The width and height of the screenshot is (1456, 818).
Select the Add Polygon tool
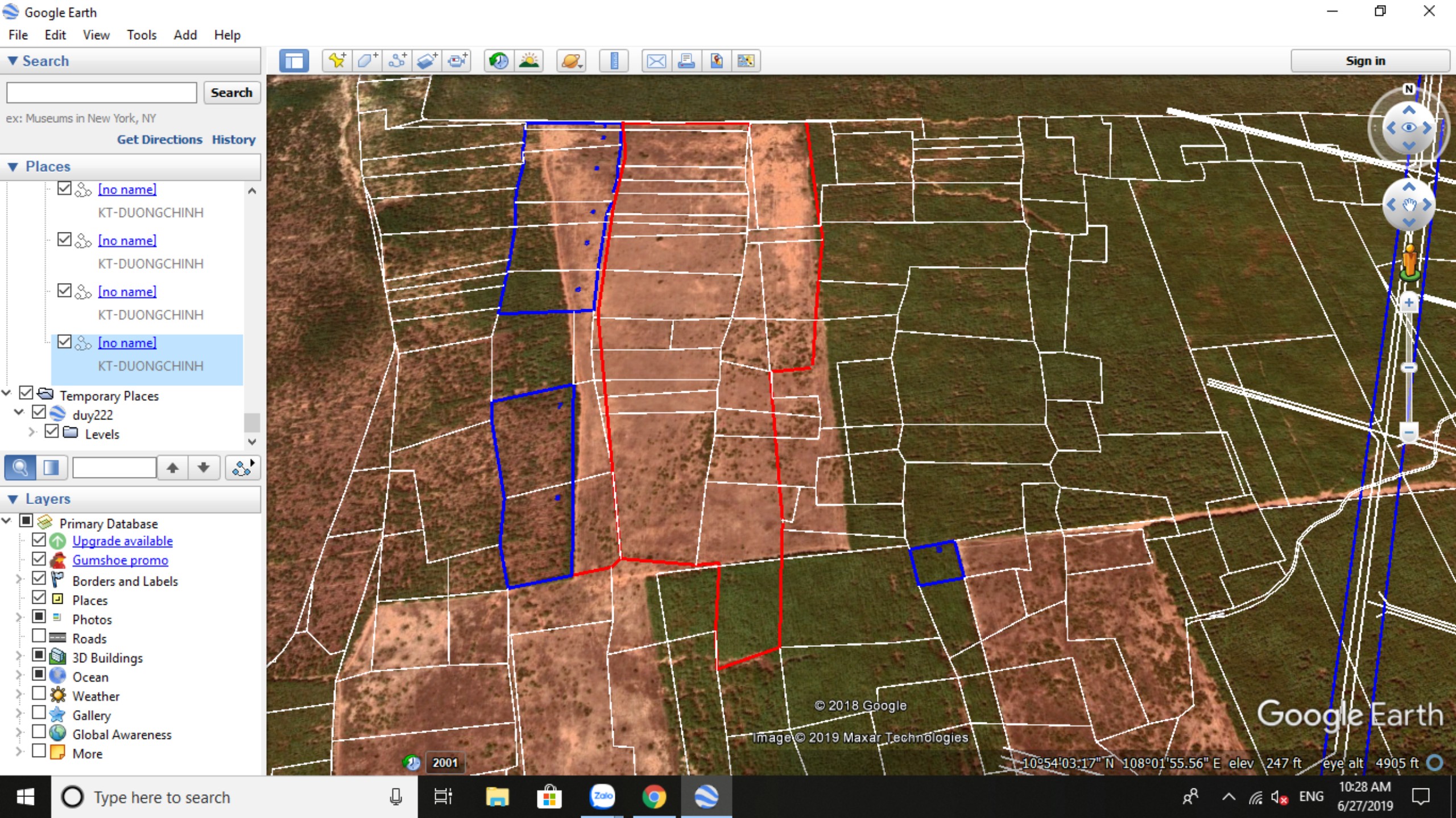tap(367, 61)
